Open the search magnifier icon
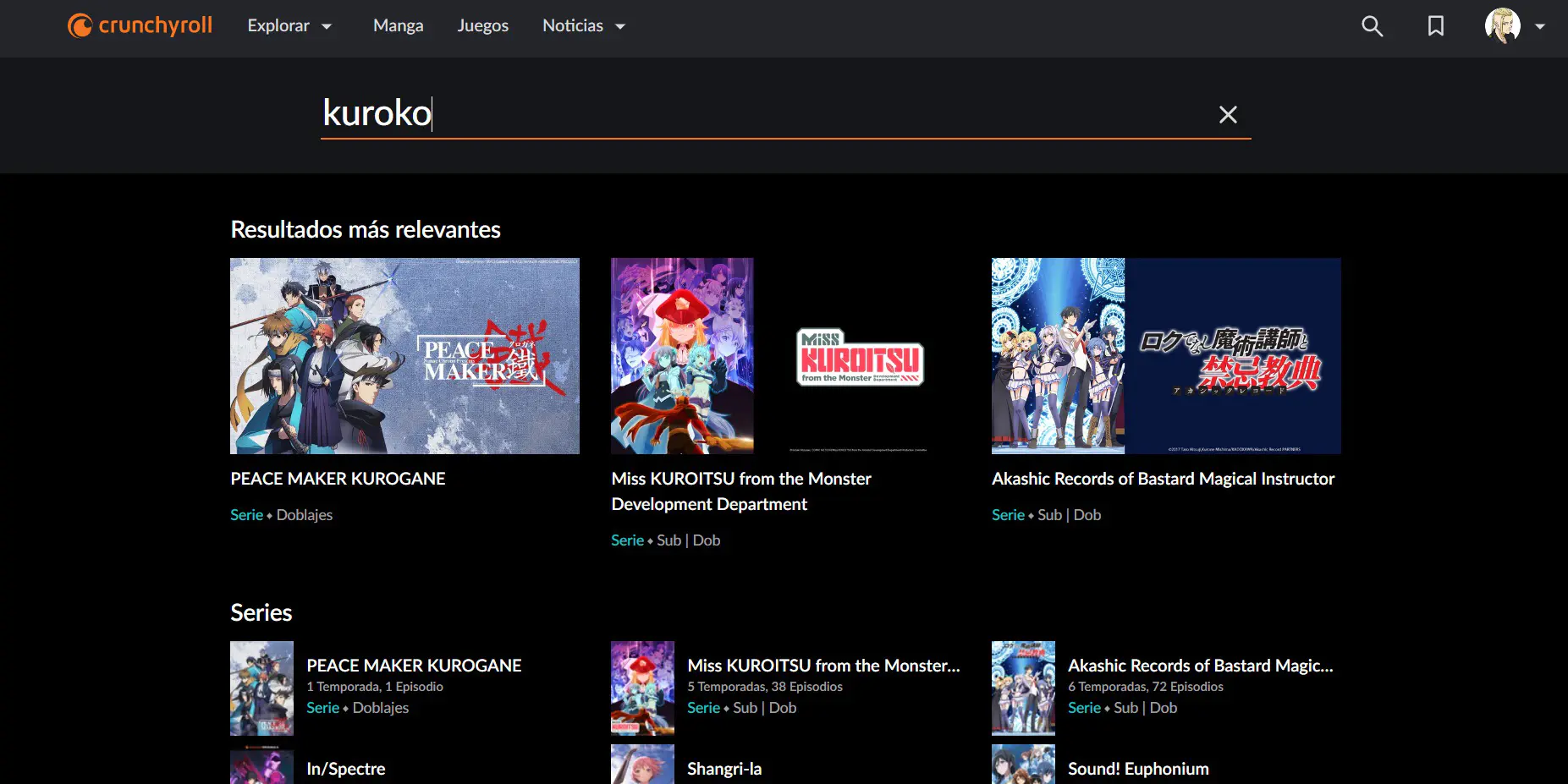1568x784 pixels. [x=1372, y=26]
